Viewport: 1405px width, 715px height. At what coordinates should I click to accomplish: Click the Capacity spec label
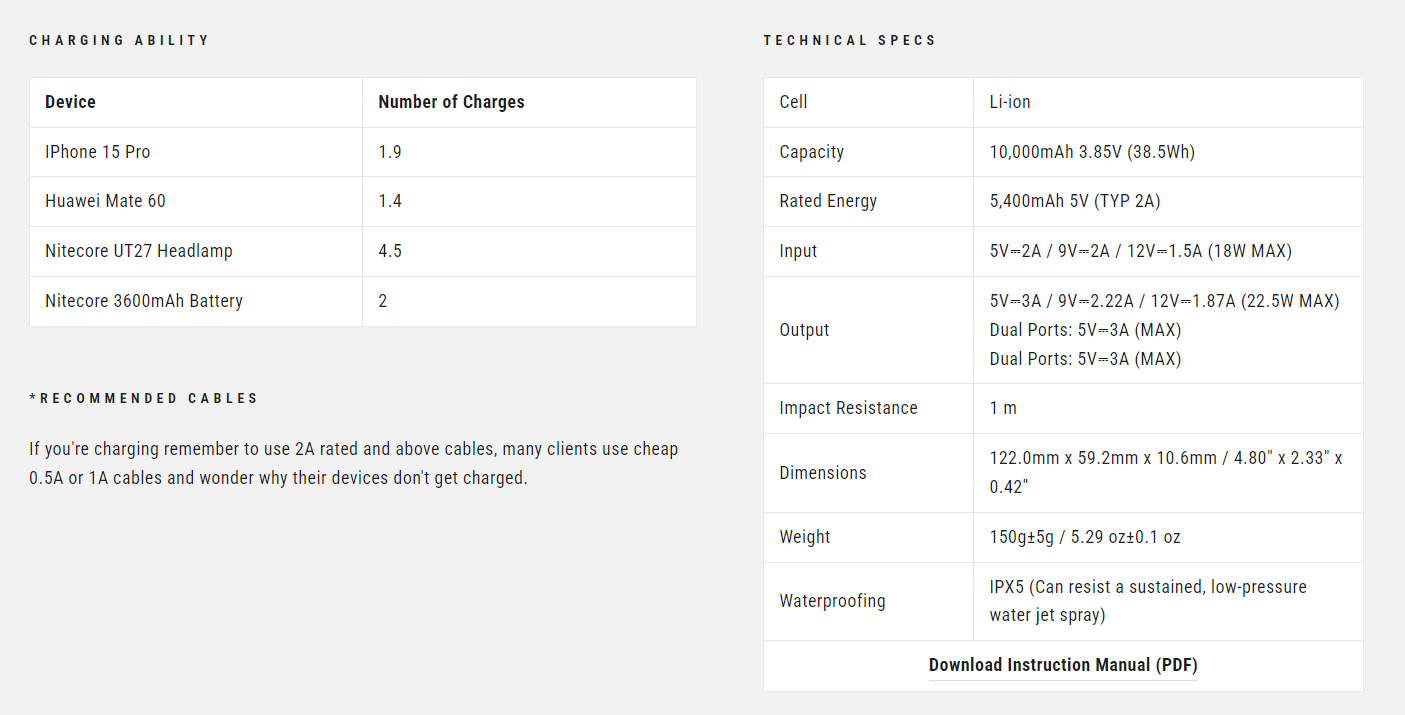click(812, 152)
